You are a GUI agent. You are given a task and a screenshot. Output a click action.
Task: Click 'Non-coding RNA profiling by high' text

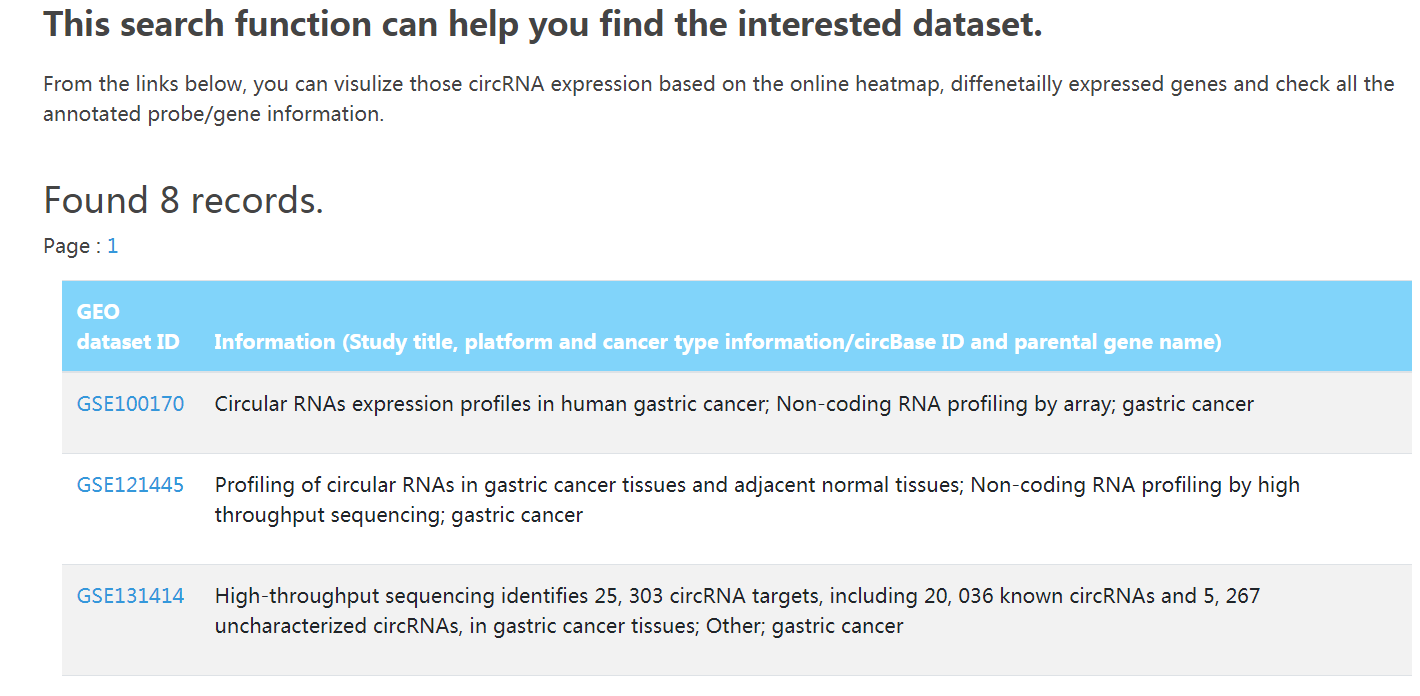1135,485
